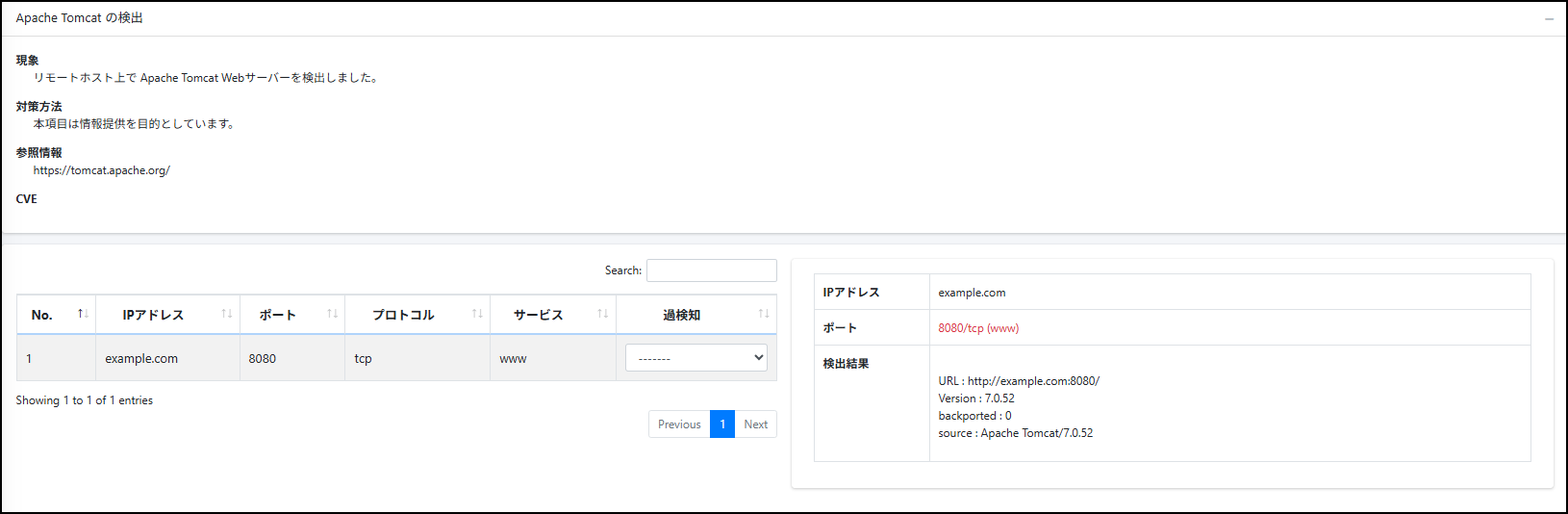1568x514 pixels.
Task: Sort by 過検知 column arrows
Action: tap(764, 314)
